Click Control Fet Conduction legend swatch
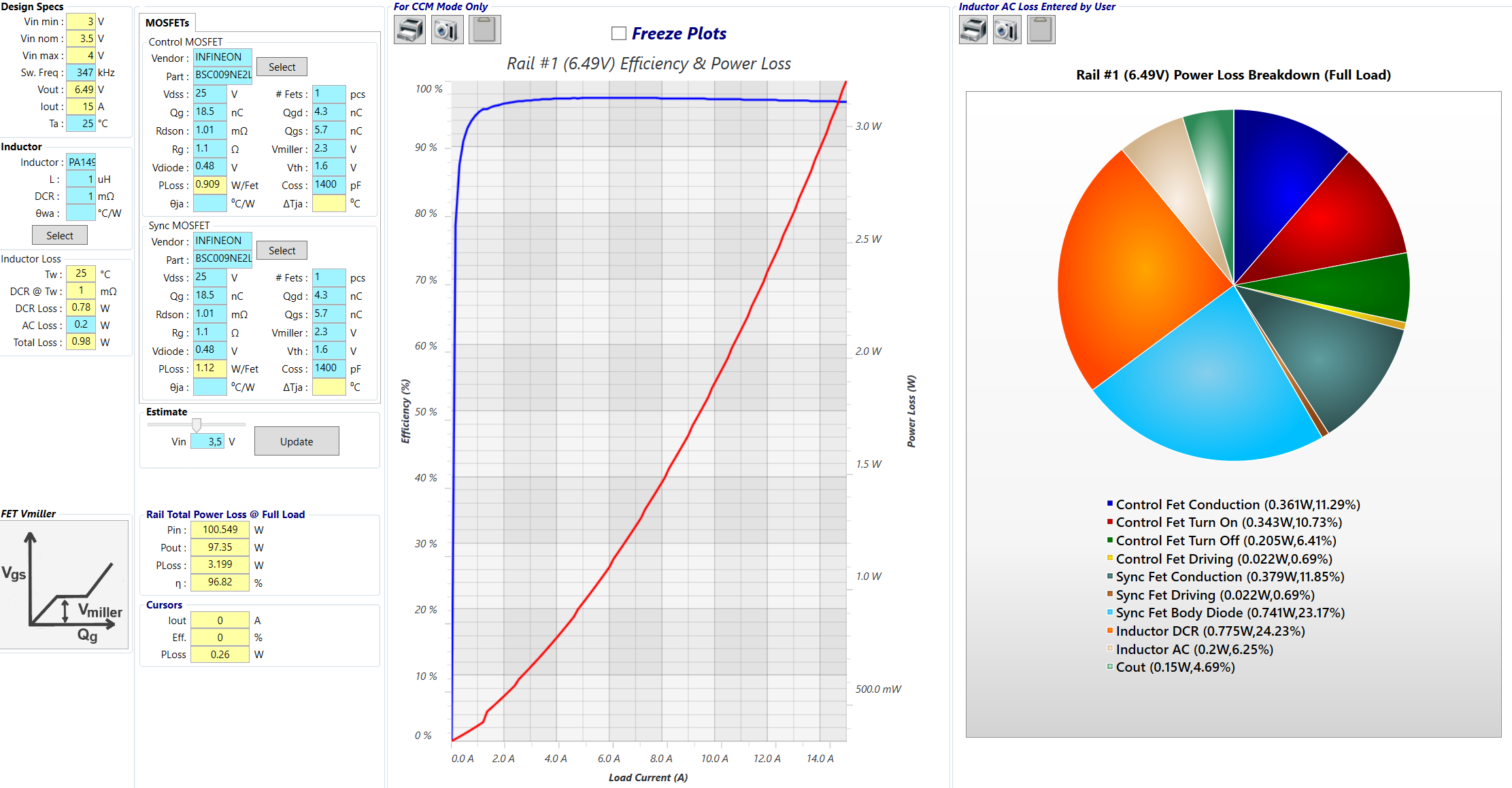The height and width of the screenshot is (788, 1512). pos(1110,504)
